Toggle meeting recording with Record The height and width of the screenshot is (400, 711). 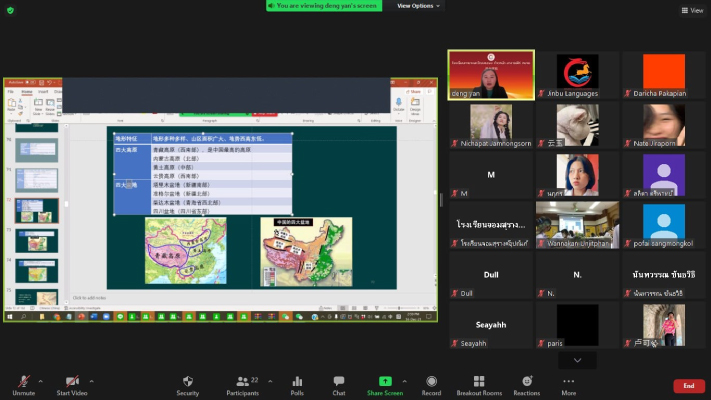click(x=431, y=384)
